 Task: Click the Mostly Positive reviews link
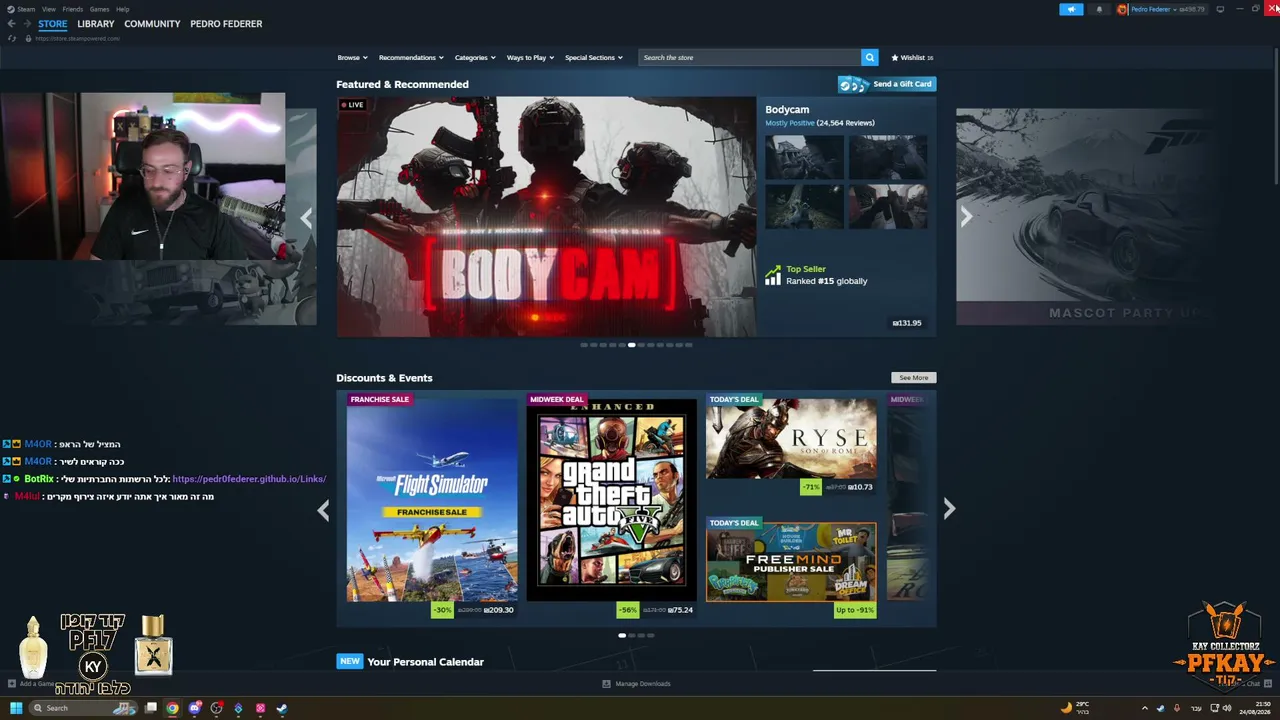pyautogui.click(x=790, y=123)
